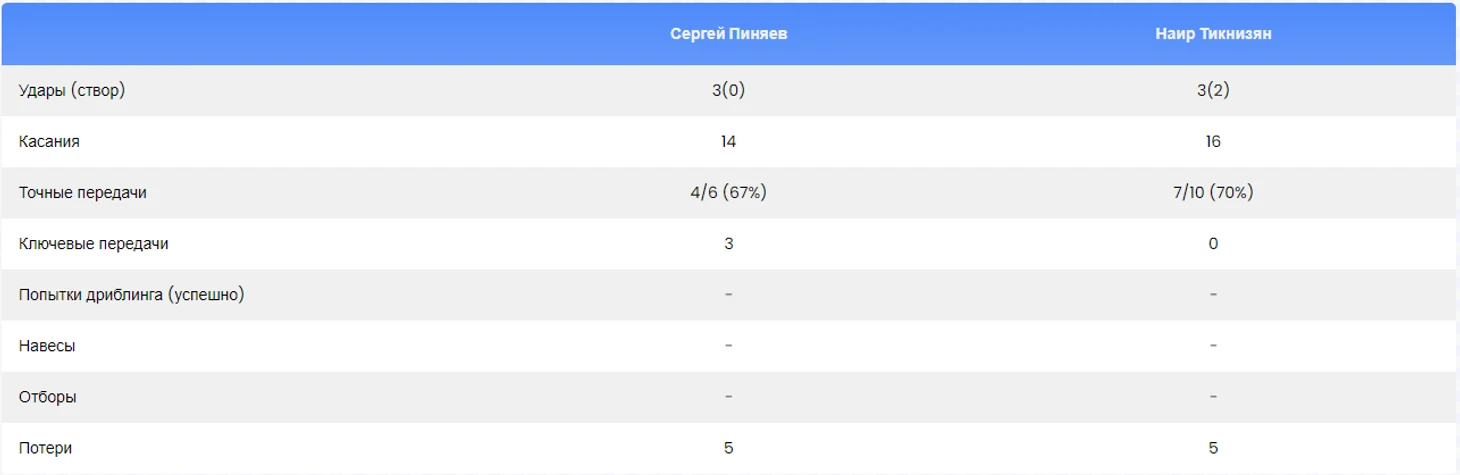This screenshot has width=1460, height=475.
Task: Select Тикнизян's key passes value 0
Action: pyautogui.click(x=1213, y=244)
